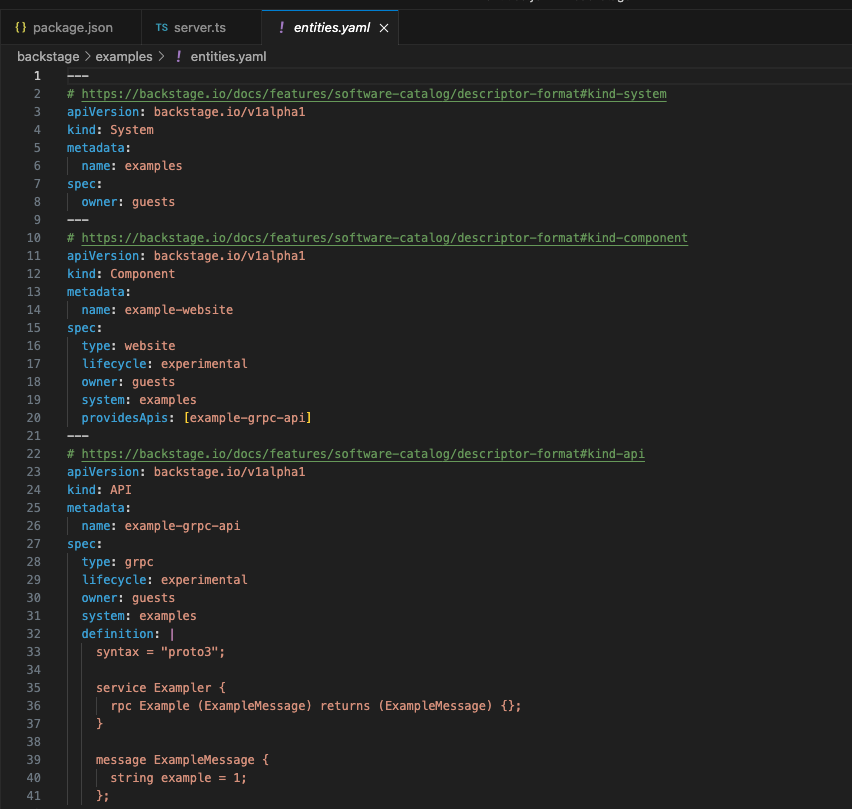Open the entities.yaml breadcrumb file dropdown
The width and height of the screenshot is (852, 809).
tap(228, 57)
